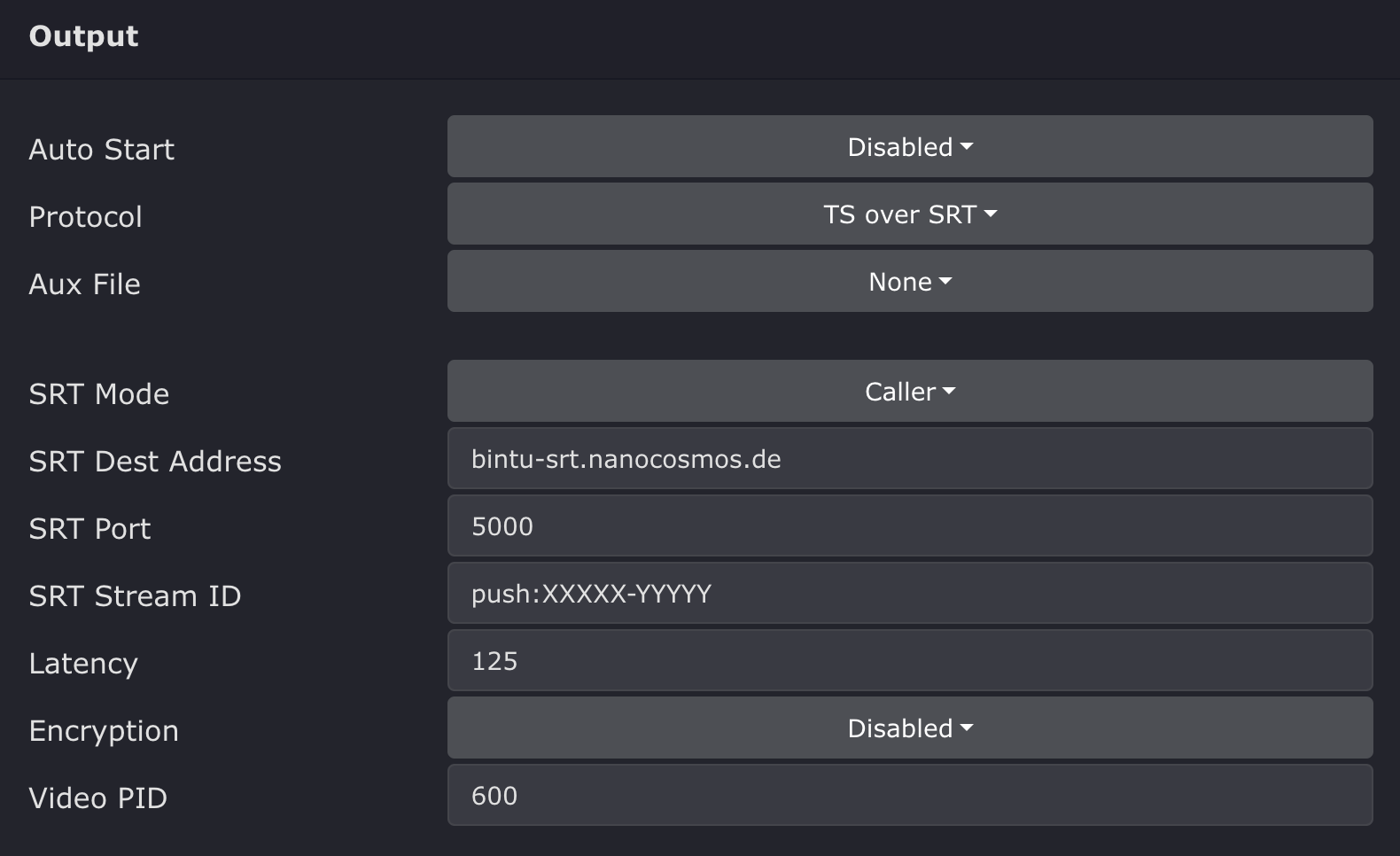Click the Encryption text label
Viewport: 1400px width, 856px height.
(x=104, y=731)
